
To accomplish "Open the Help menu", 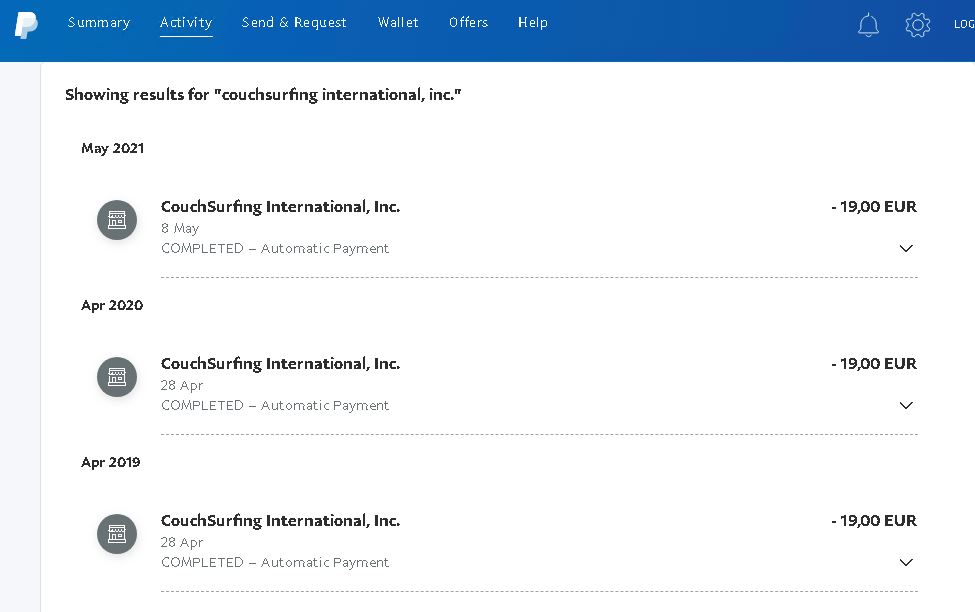I will tap(532, 22).
